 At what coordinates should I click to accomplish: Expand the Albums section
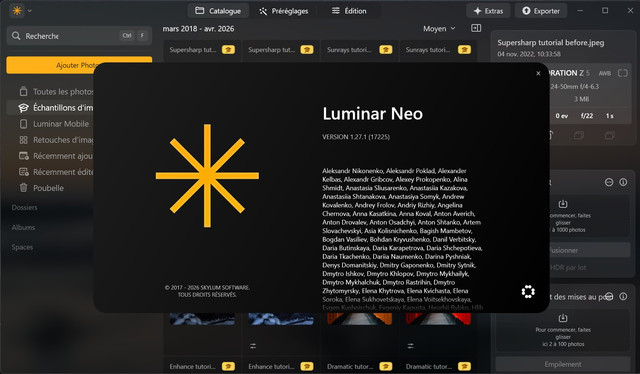[23, 227]
